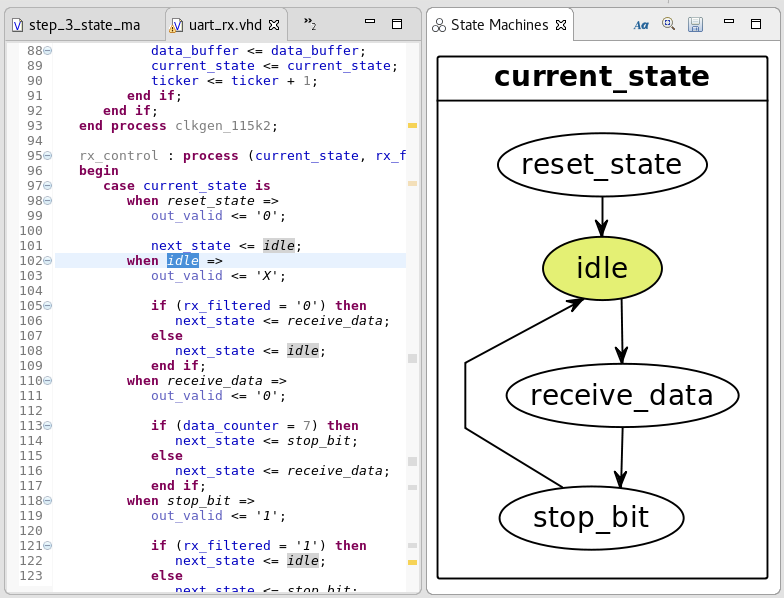Maximize the editor pane

[x=397, y=24]
